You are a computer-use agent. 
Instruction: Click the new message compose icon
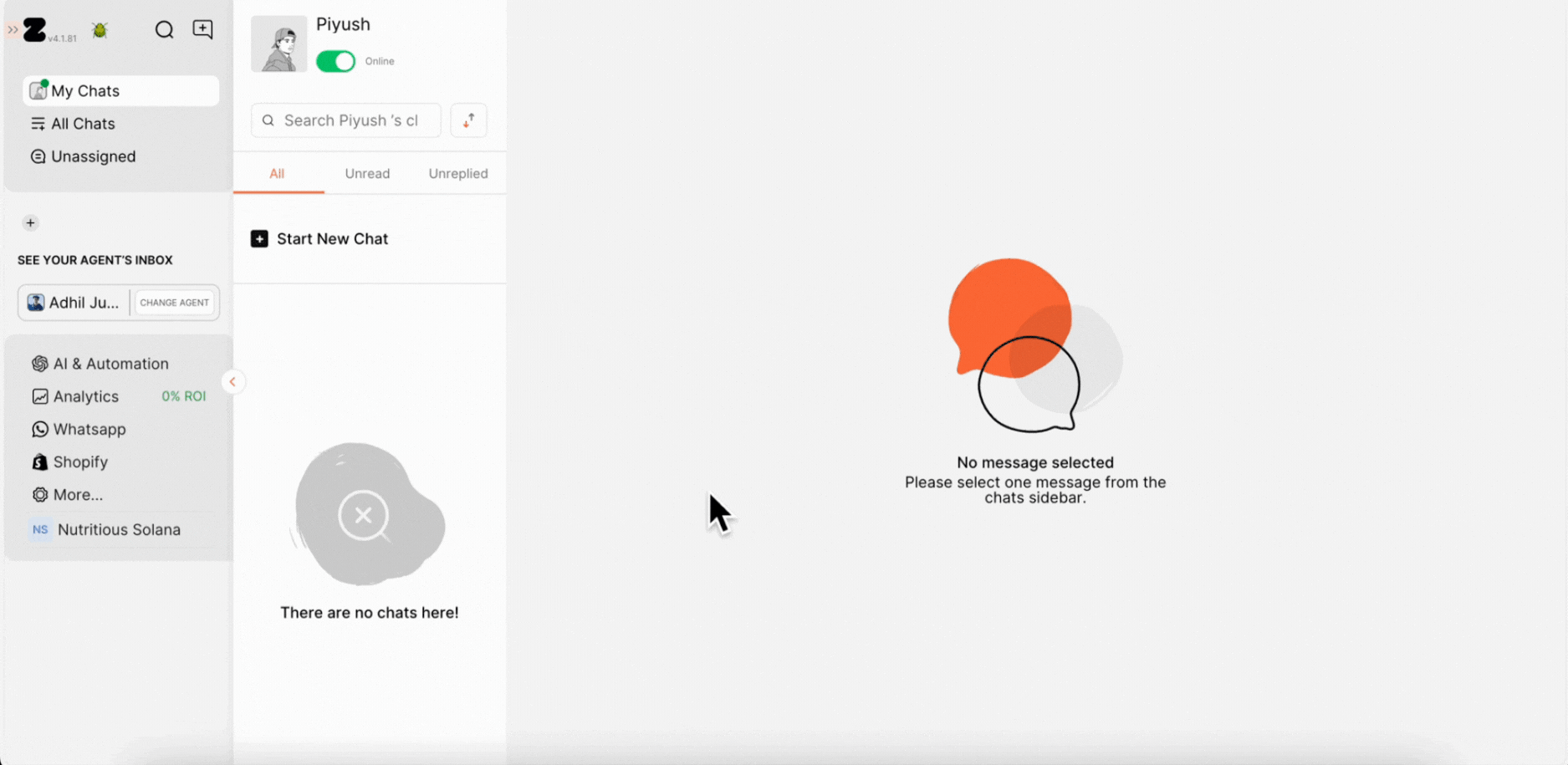coord(202,29)
